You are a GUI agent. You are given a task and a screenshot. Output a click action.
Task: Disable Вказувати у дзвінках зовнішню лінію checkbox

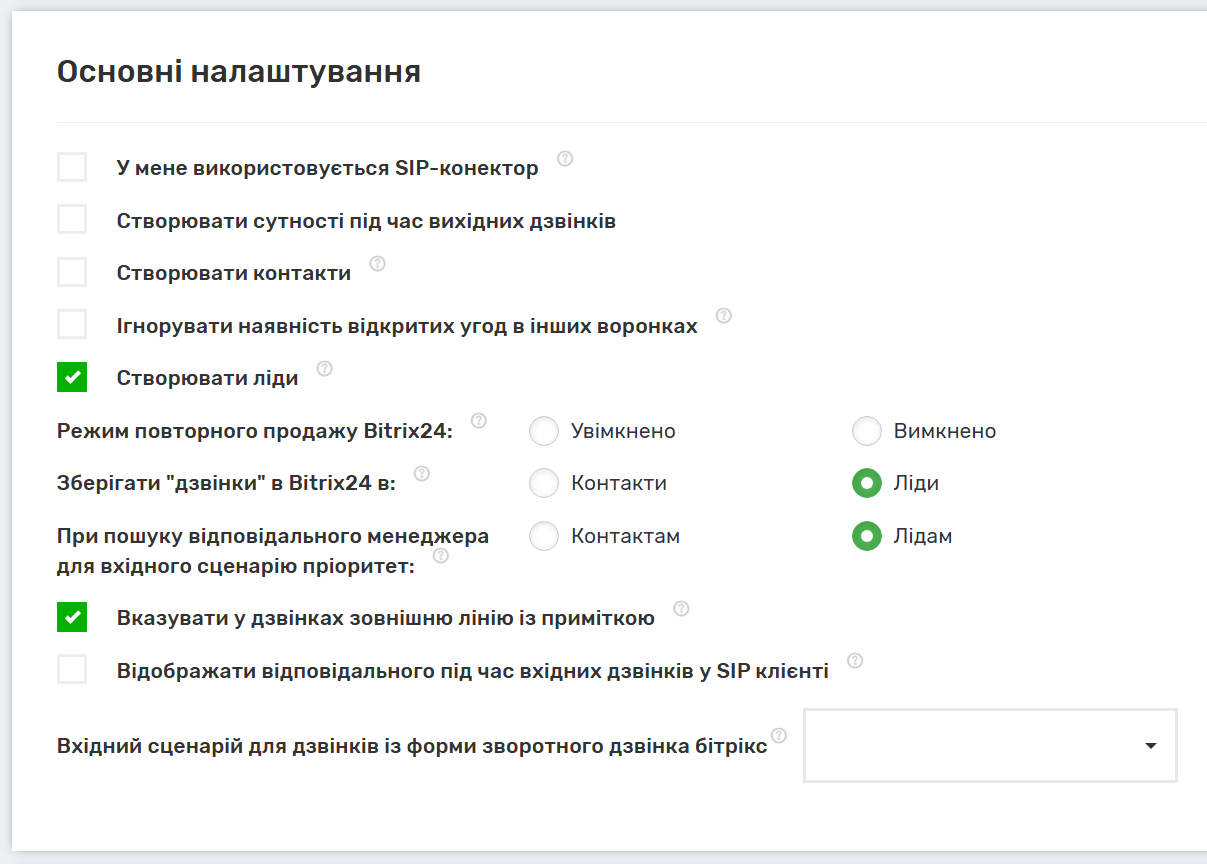point(72,617)
